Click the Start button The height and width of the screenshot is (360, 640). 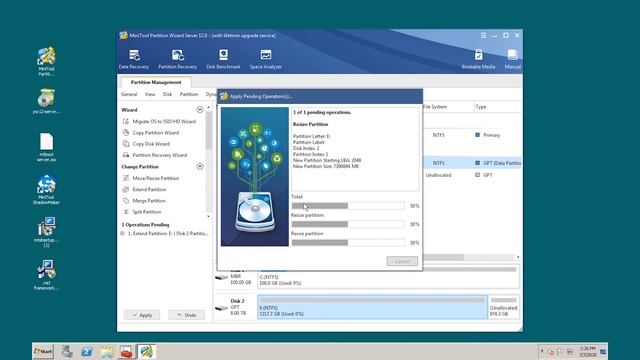tap(43, 351)
